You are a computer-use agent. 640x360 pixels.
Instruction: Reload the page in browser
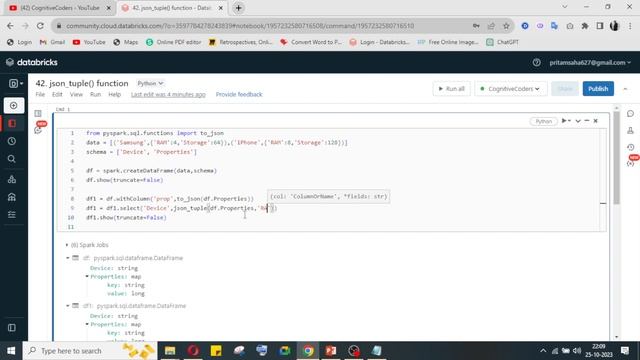point(40,26)
